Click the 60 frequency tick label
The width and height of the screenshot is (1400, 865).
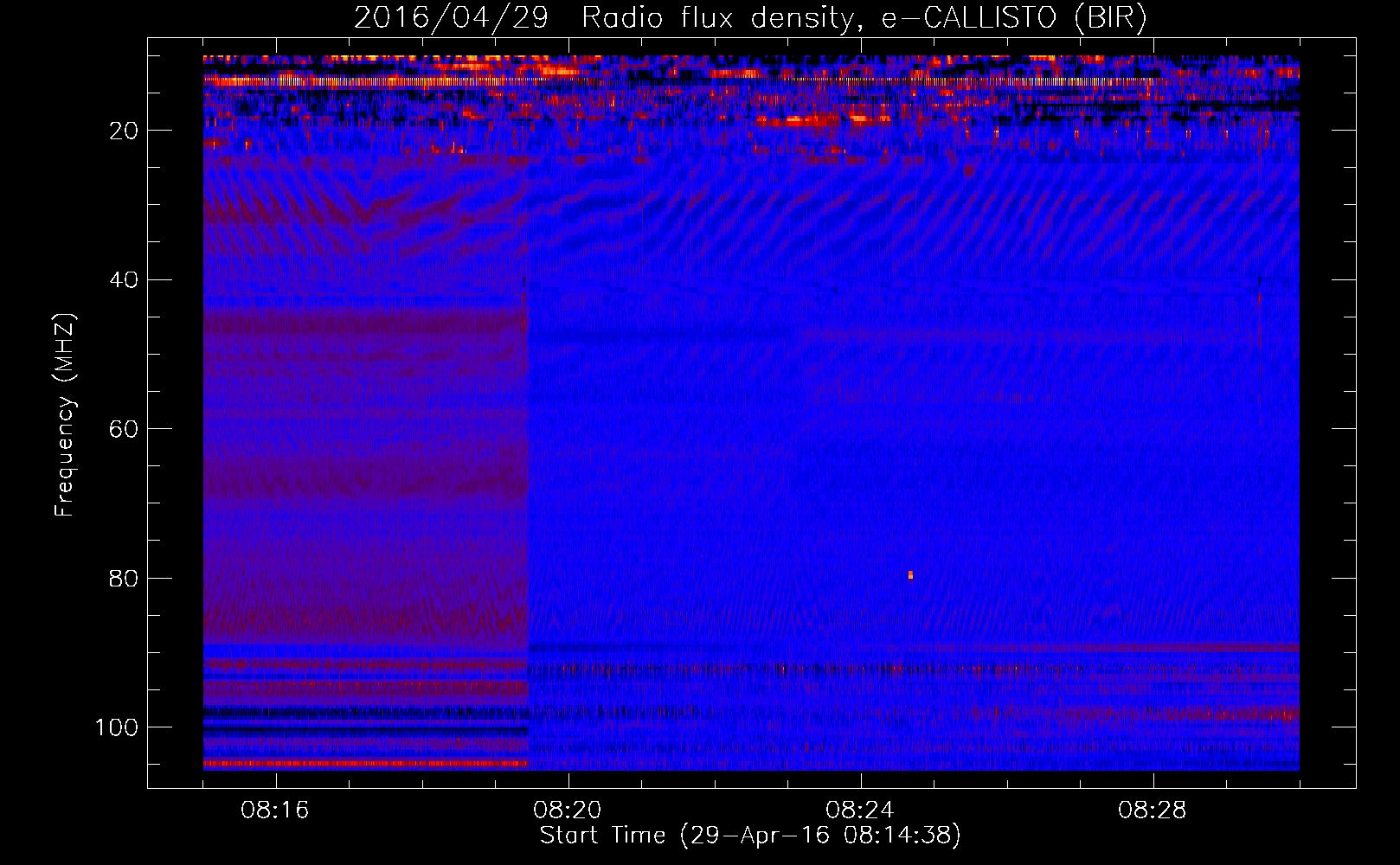click(x=125, y=430)
